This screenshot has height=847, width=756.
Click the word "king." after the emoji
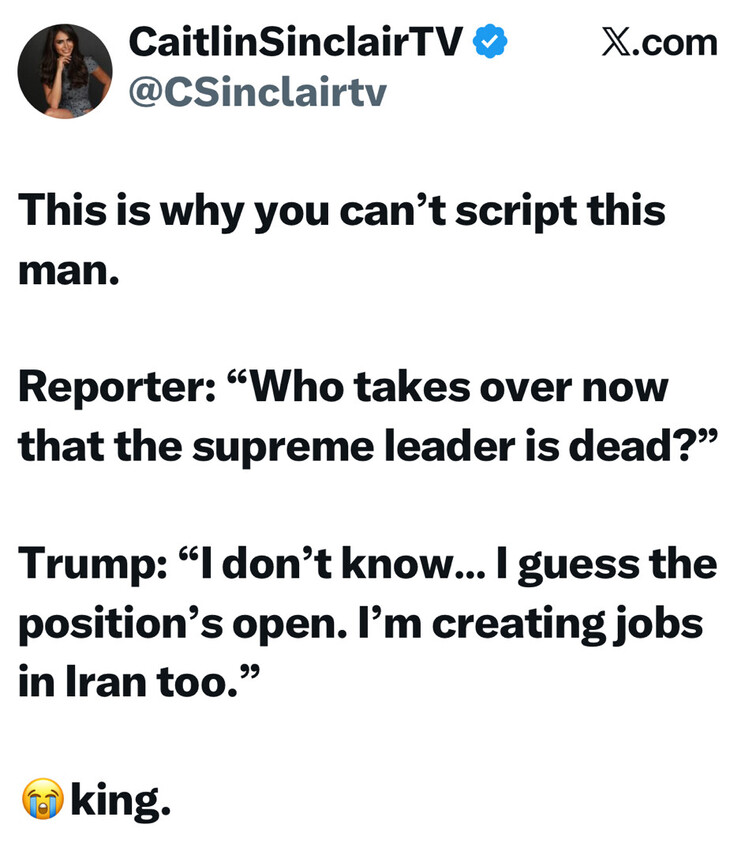coord(120,798)
